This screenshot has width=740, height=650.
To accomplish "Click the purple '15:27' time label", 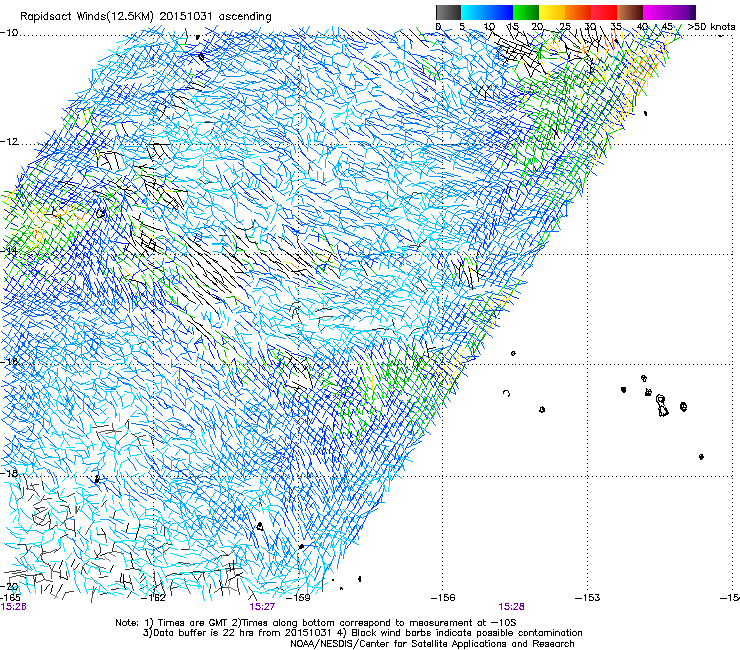I will tap(262, 607).
